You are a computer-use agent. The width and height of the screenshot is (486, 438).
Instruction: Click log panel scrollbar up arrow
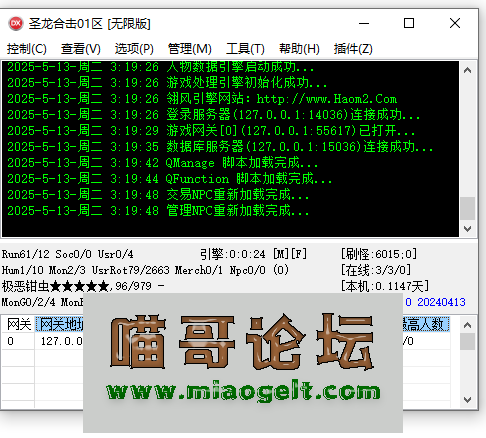467,70
